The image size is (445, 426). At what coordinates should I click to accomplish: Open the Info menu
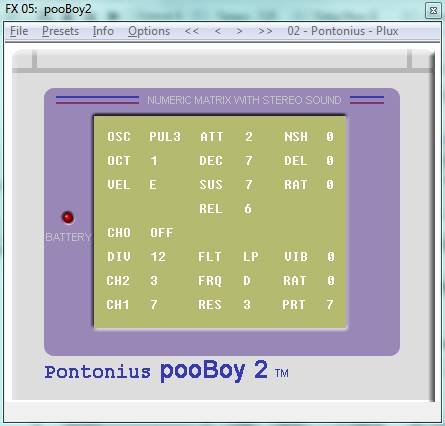103,31
